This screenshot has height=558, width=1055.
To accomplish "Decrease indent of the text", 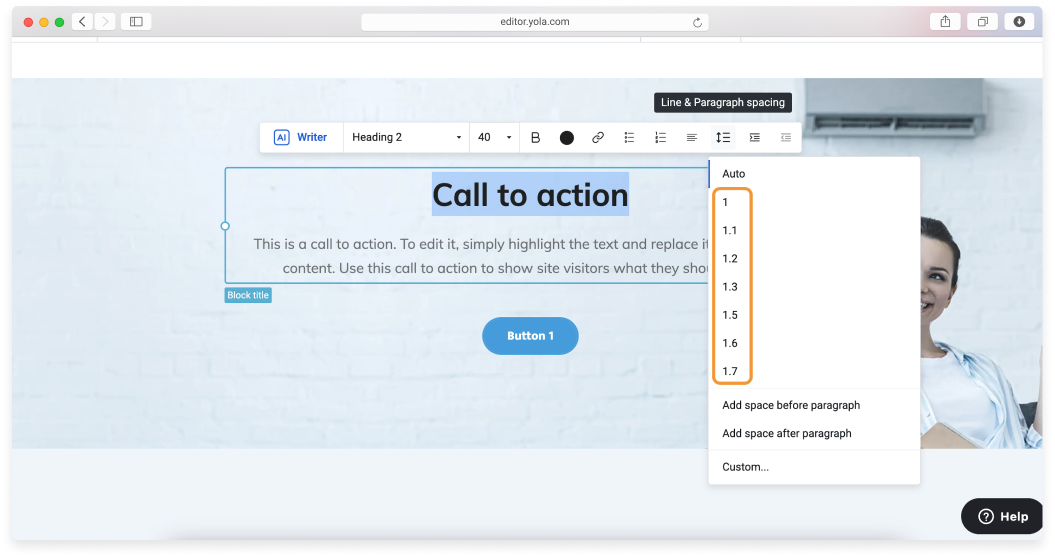I will [x=785, y=137].
